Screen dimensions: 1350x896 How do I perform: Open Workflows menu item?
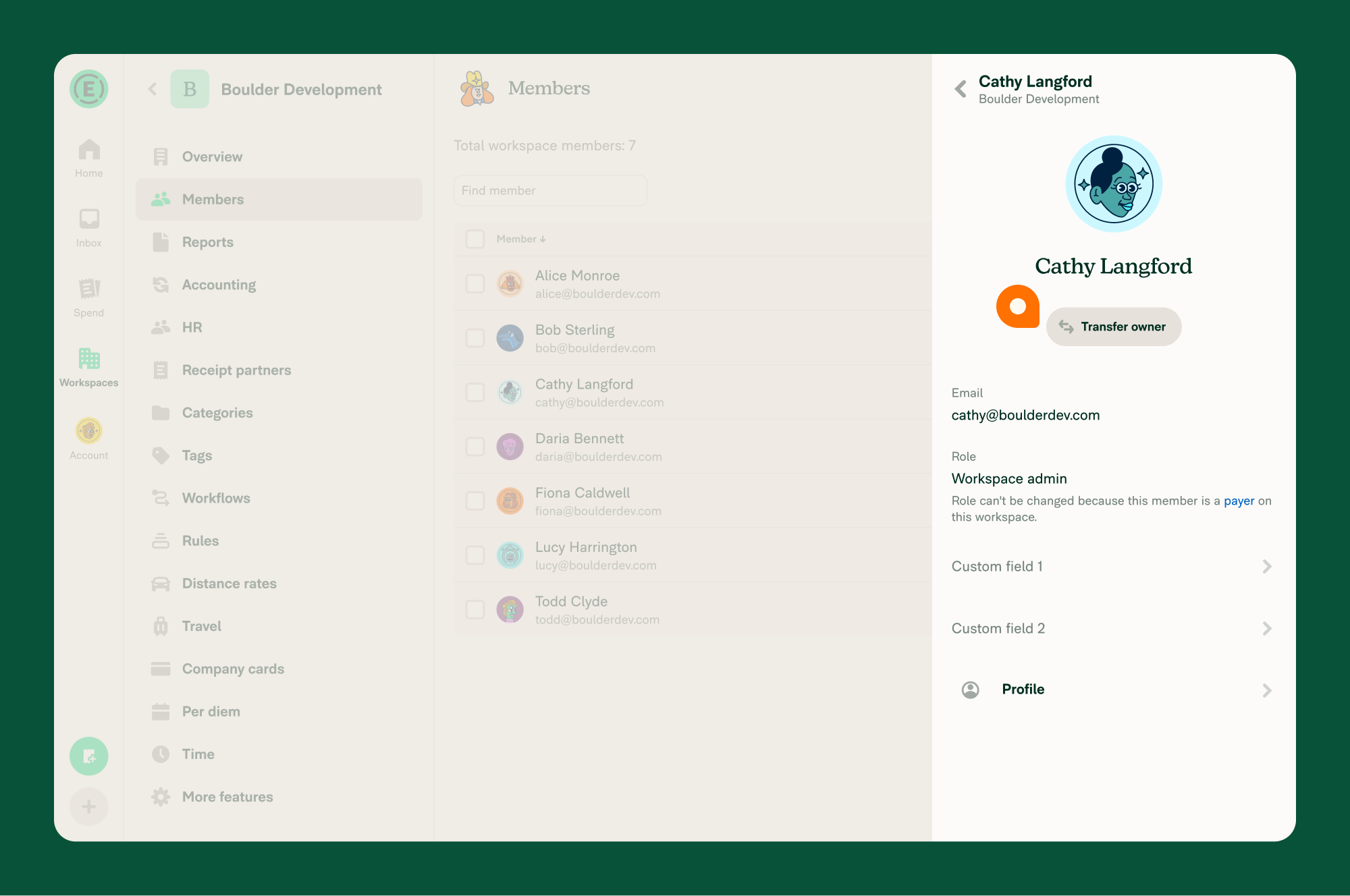[x=279, y=498]
